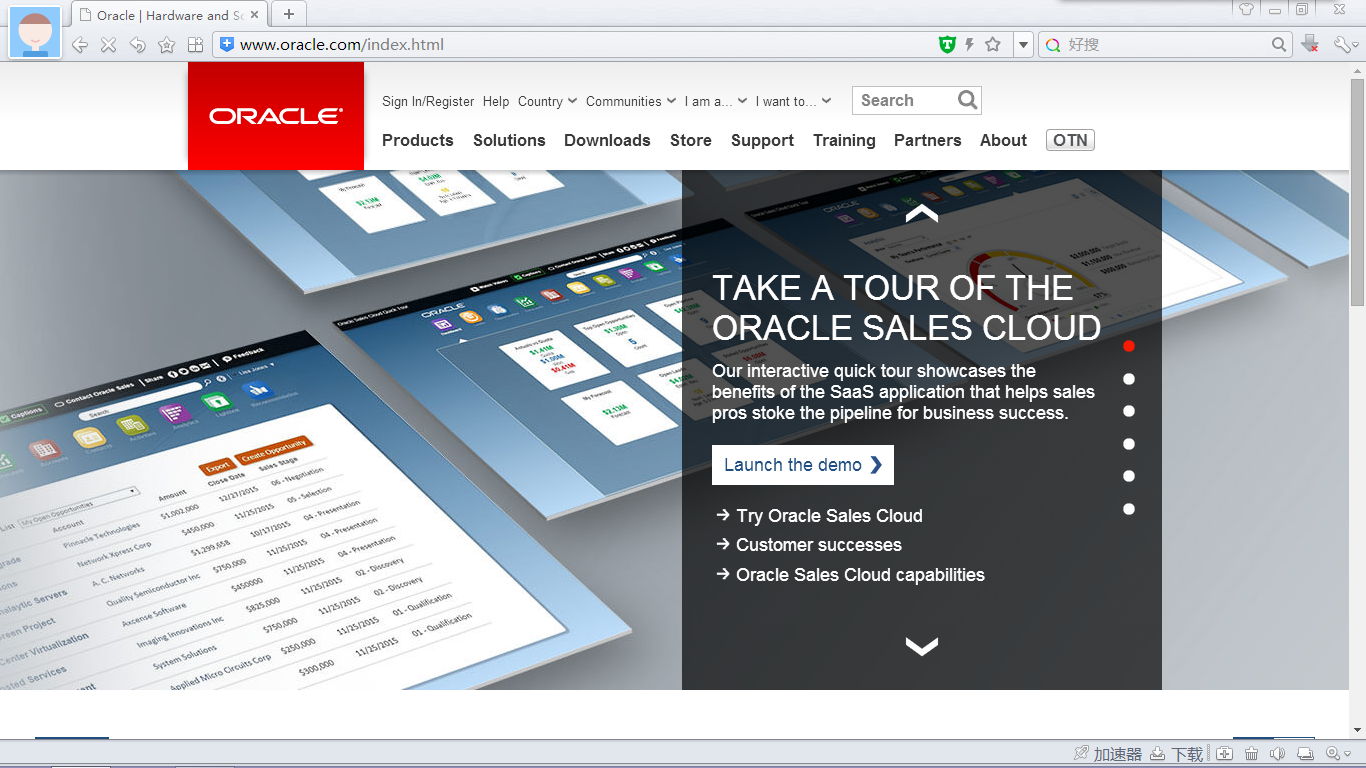1366x768 pixels.
Task: Select the sixth carousel slide dot
Action: 1129,509
